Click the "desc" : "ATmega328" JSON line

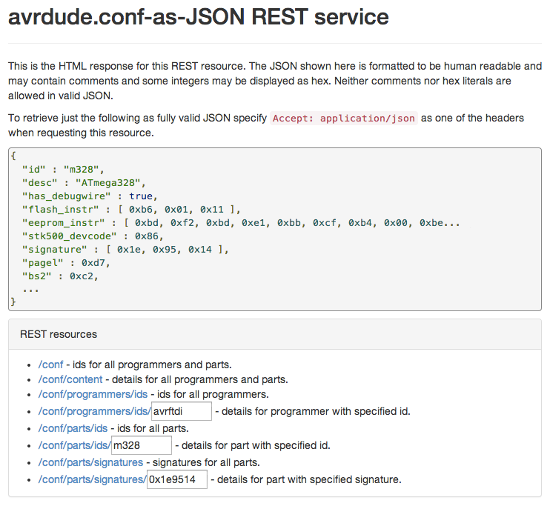[84, 183]
